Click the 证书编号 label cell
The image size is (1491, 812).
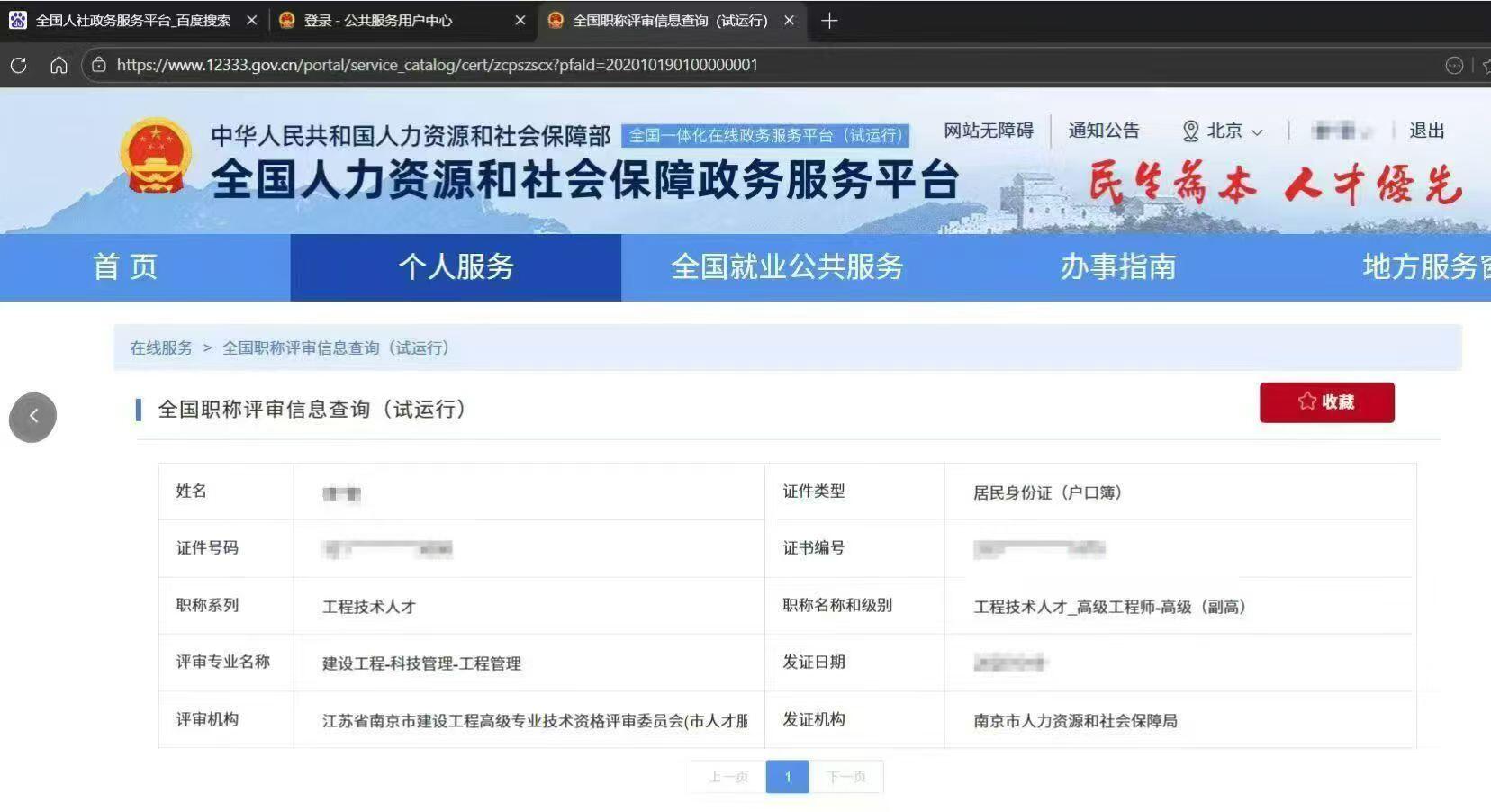[x=854, y=548]
